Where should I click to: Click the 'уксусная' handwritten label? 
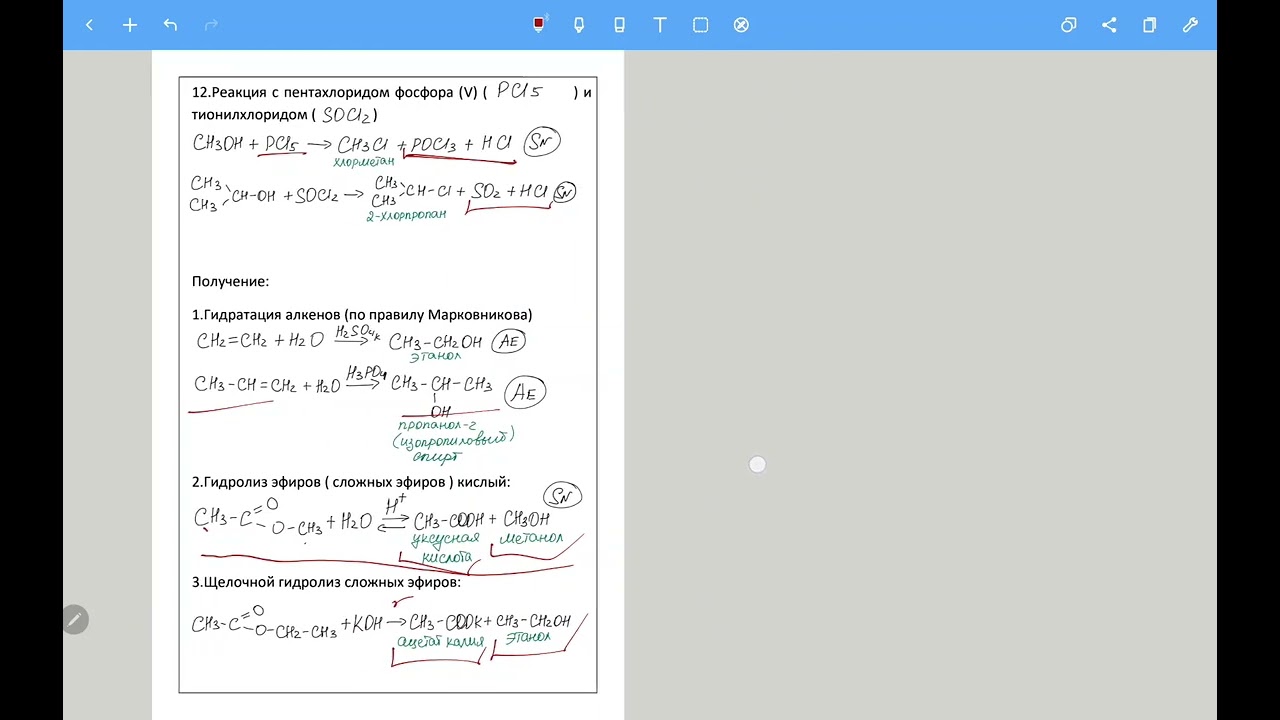pos(446,538)
